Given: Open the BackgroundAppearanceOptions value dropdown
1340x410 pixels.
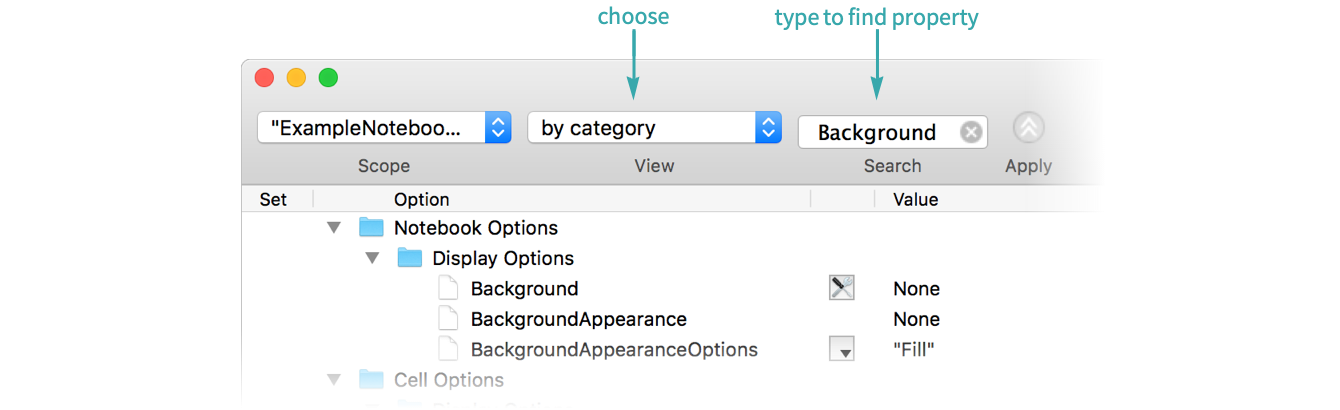Looking at the screenshot, I should tap(842, 350).
